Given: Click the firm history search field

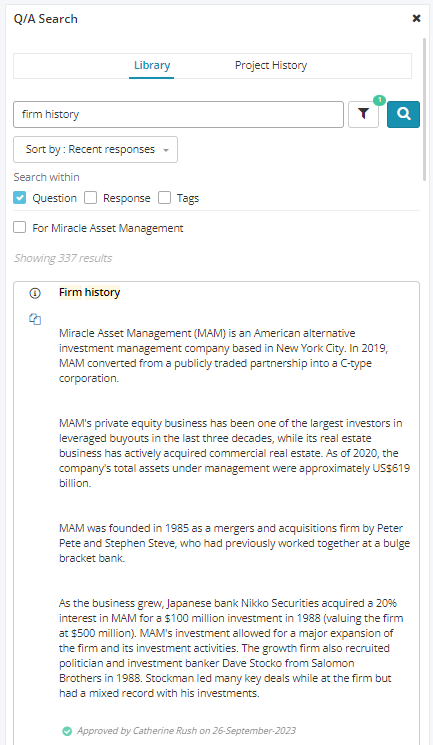Looking at the screenshot, I should 178,114.
